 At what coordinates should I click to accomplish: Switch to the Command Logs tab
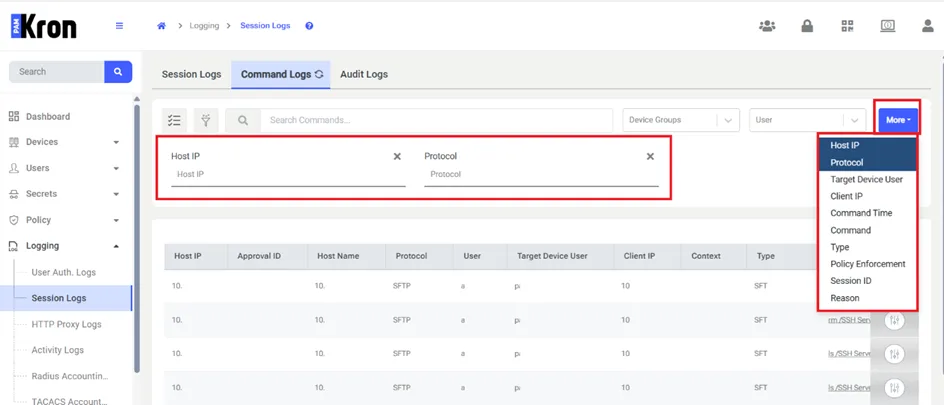click(281, 75)
